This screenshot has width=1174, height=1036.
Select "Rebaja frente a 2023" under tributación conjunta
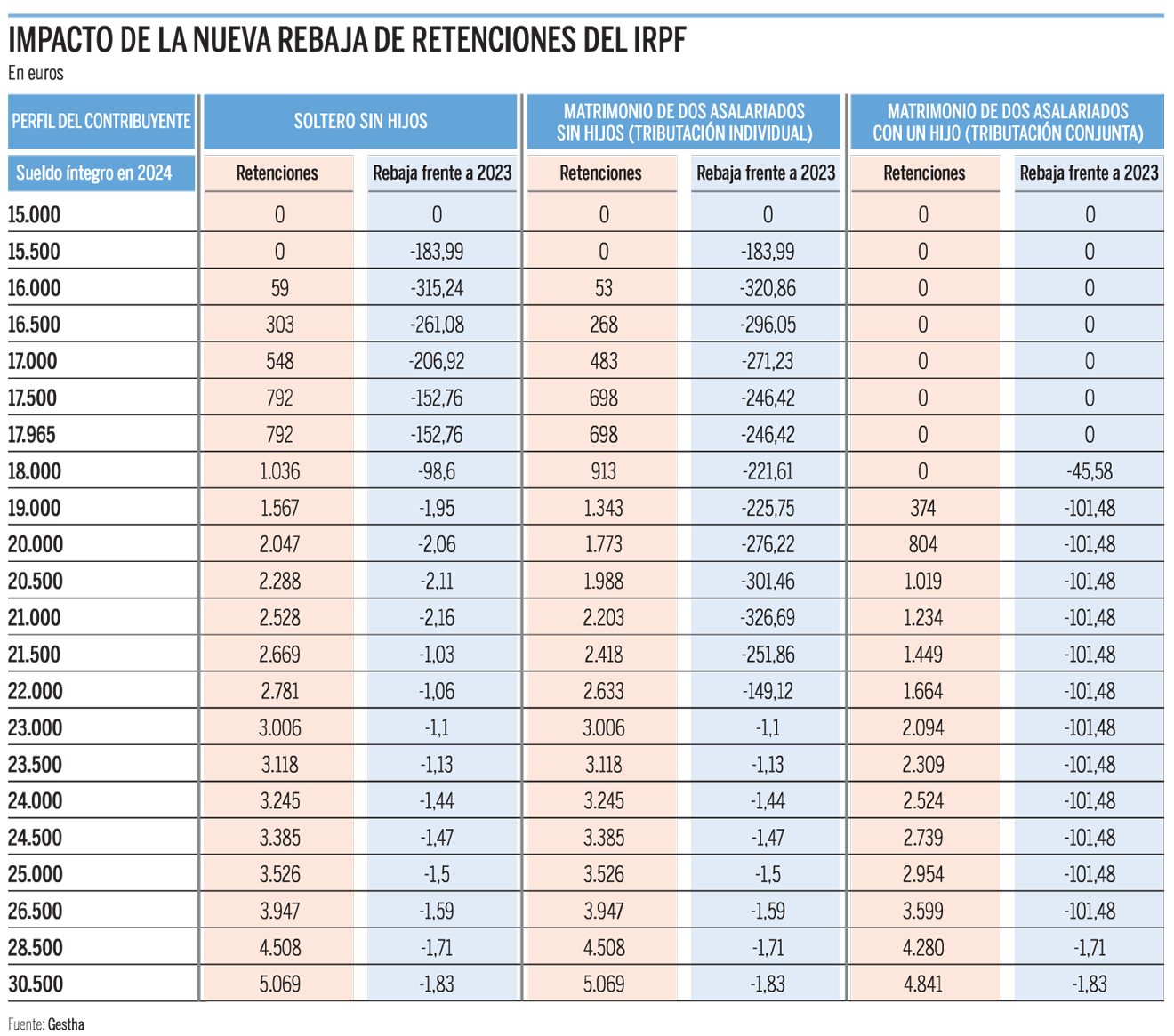[x=1089, y=173]
